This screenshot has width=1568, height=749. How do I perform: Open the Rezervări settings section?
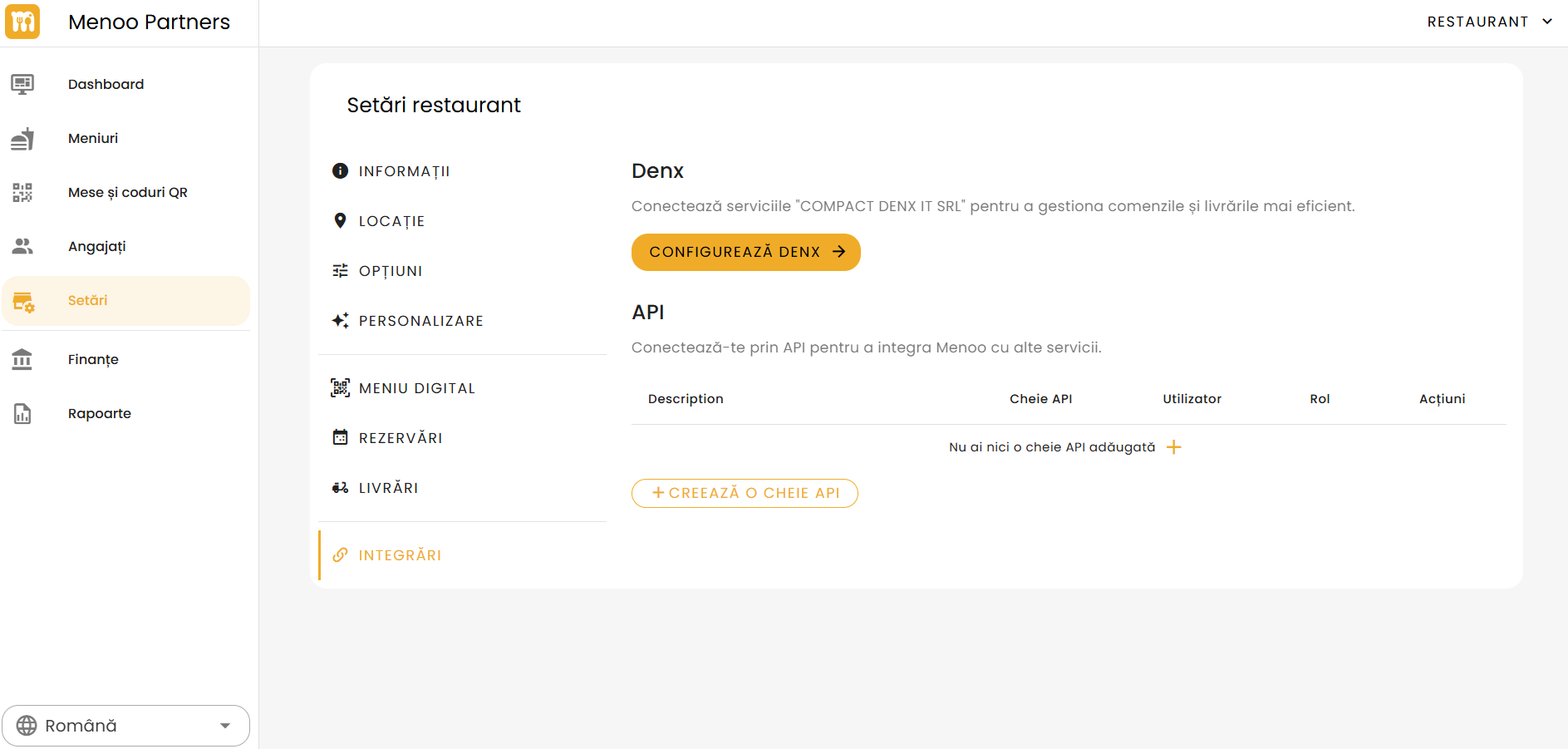point(401,437)
